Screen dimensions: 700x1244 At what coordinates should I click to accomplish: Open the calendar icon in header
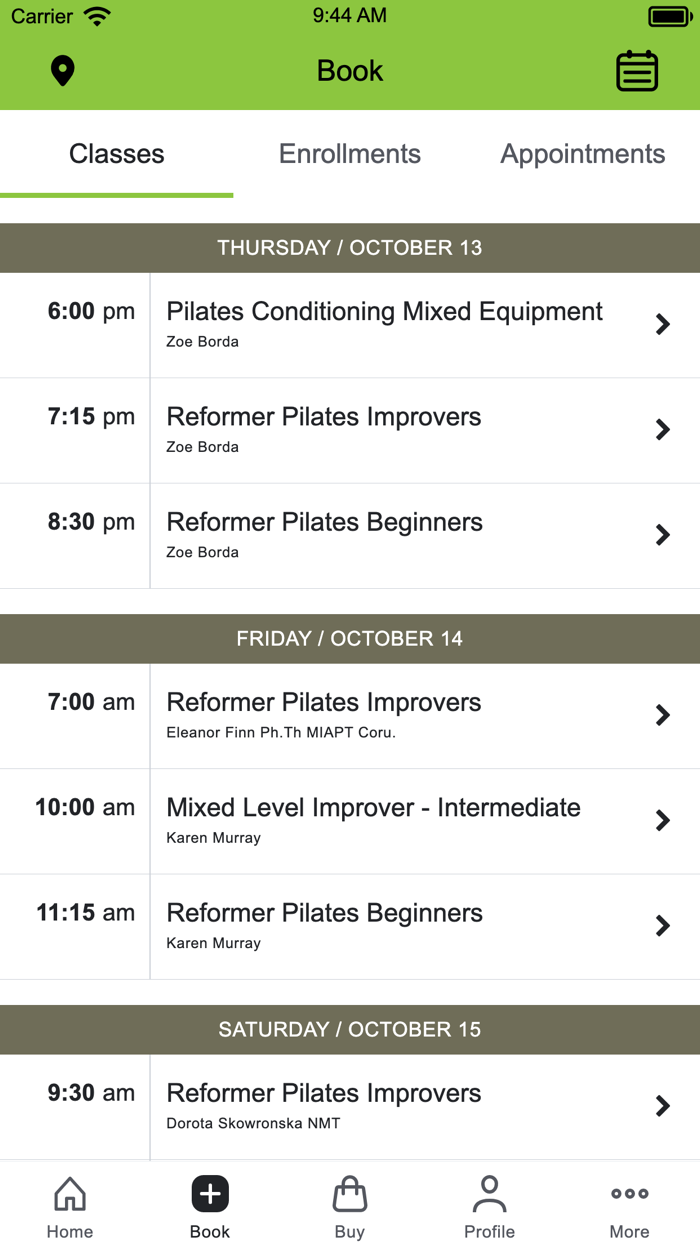[636, 71]
